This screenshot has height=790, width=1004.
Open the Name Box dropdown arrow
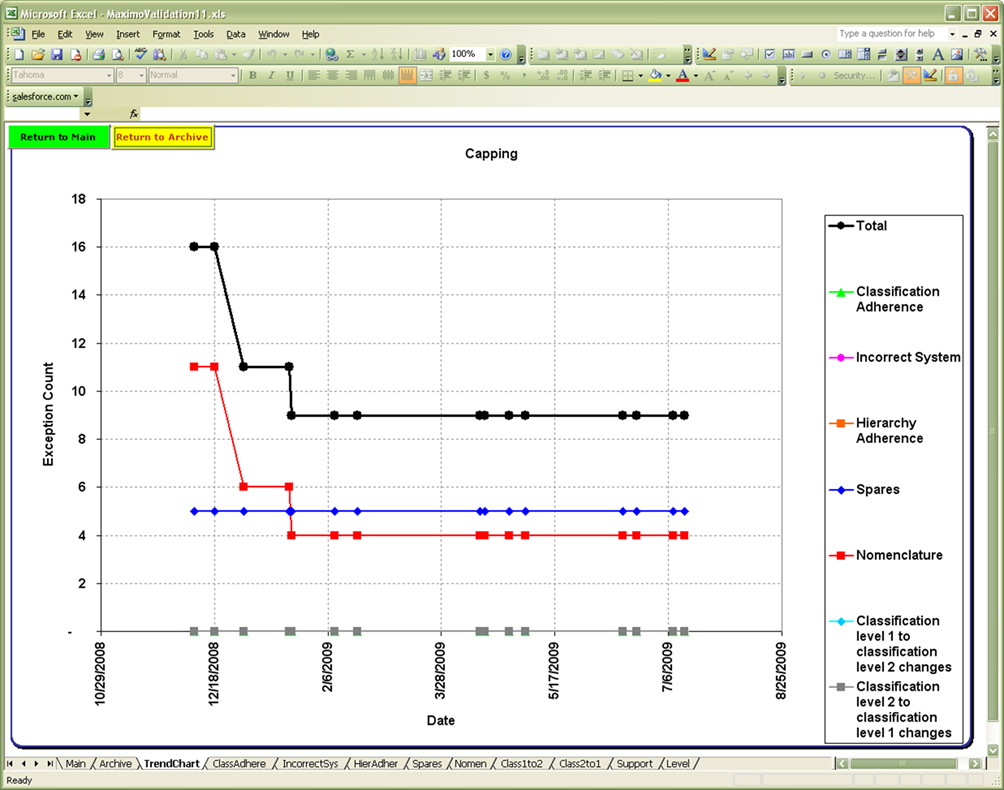coord(87,114)
